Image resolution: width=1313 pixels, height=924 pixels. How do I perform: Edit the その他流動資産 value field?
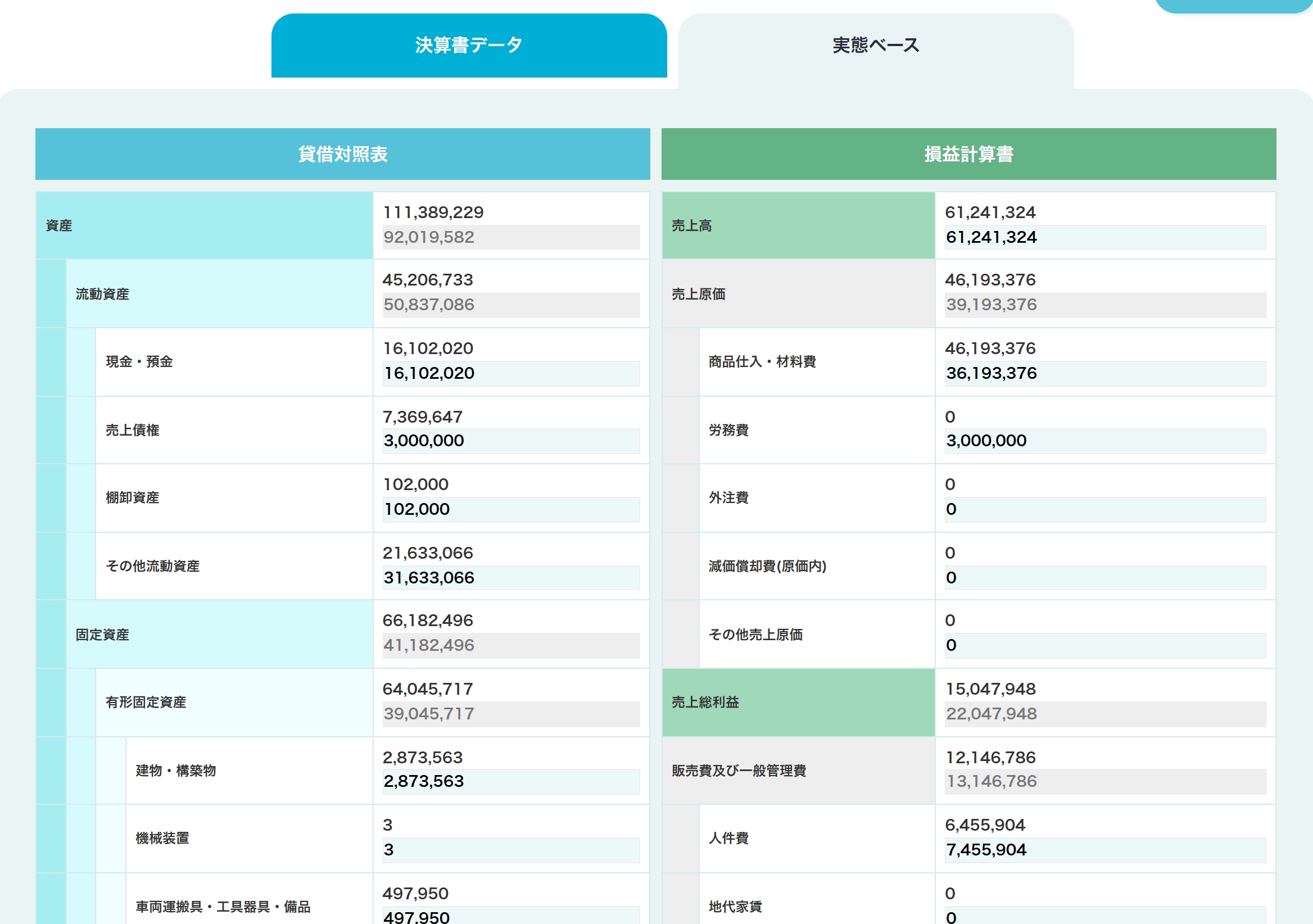tap(511, 578)
